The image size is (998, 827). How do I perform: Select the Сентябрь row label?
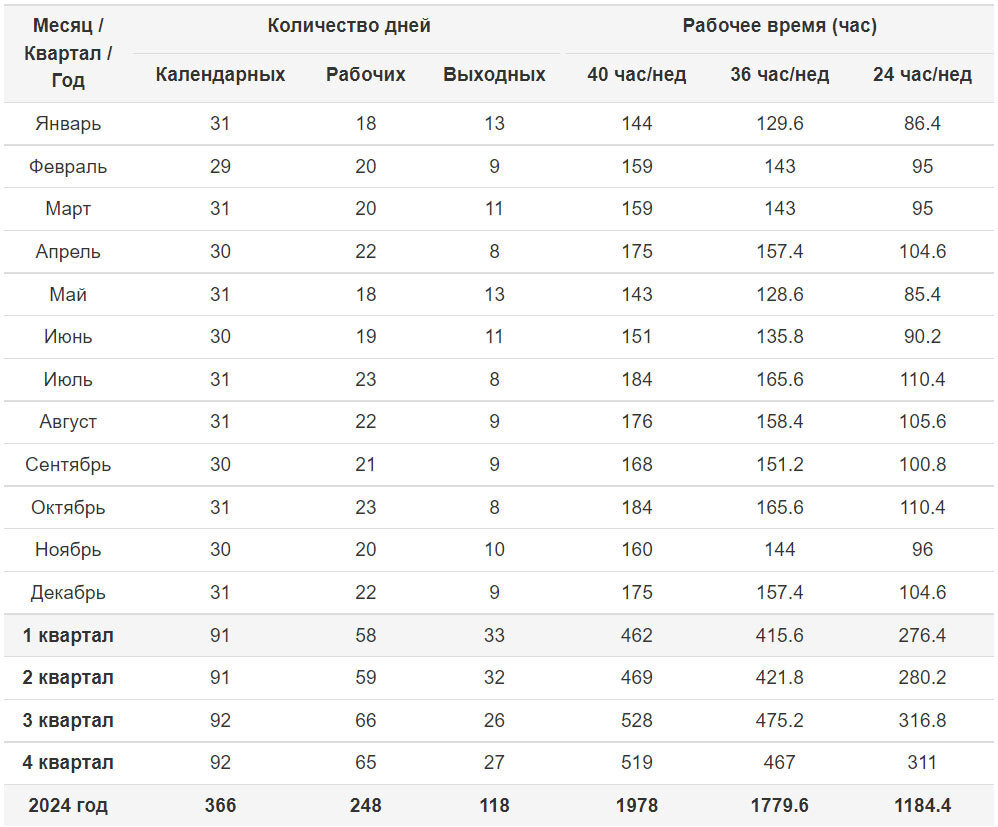[68, 465]
